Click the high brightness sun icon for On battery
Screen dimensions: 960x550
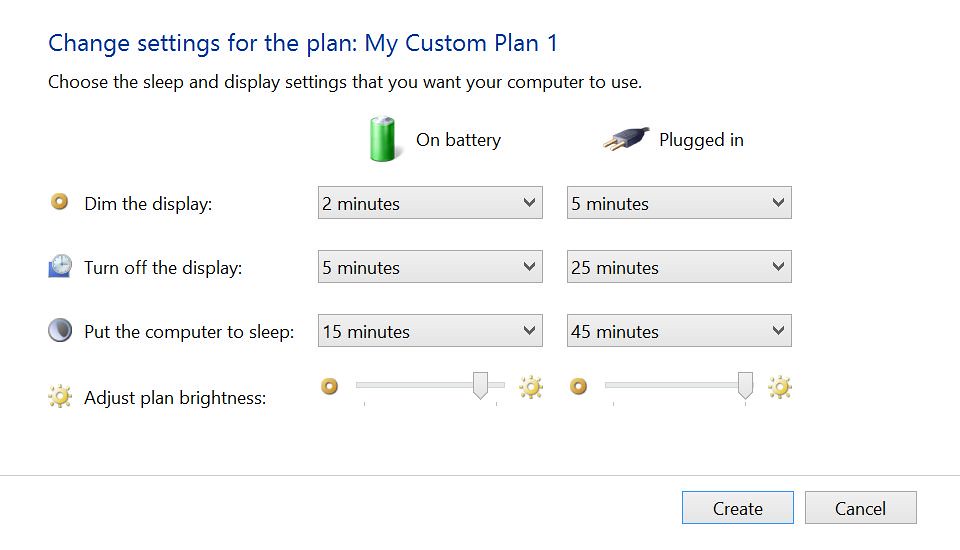tap(530, 386)
